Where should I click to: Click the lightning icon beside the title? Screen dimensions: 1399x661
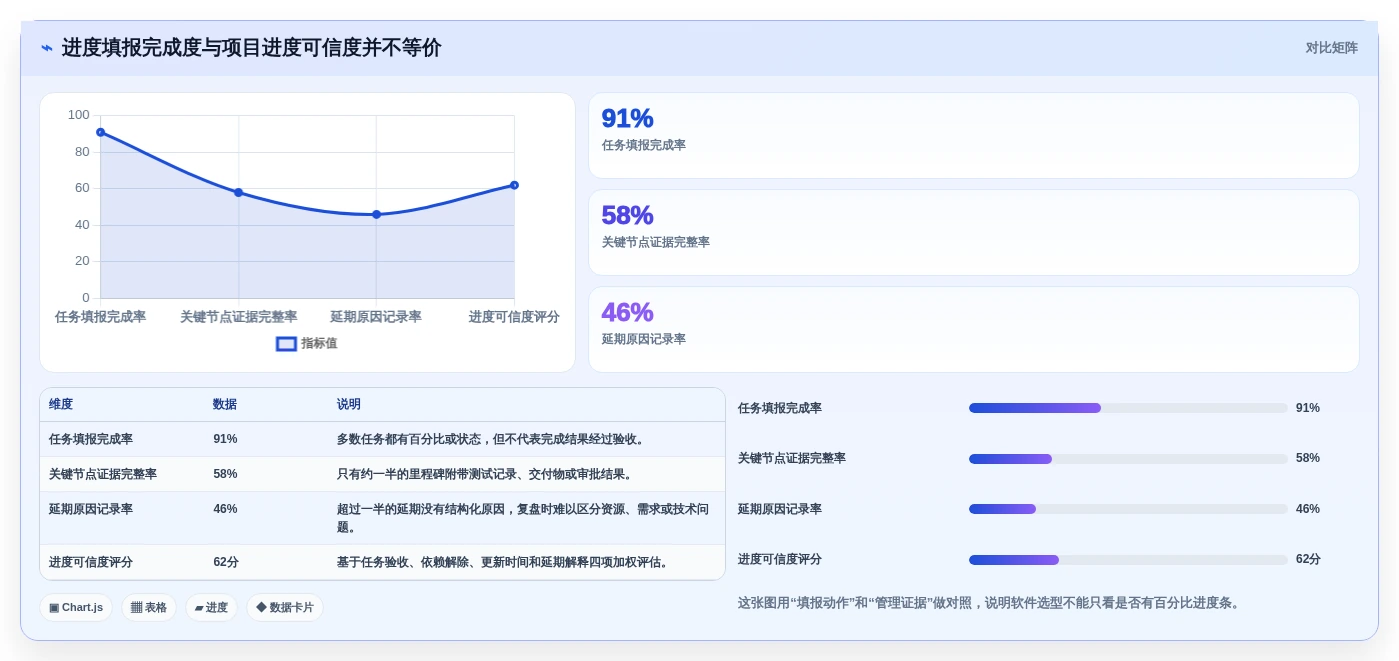[46, 48]
